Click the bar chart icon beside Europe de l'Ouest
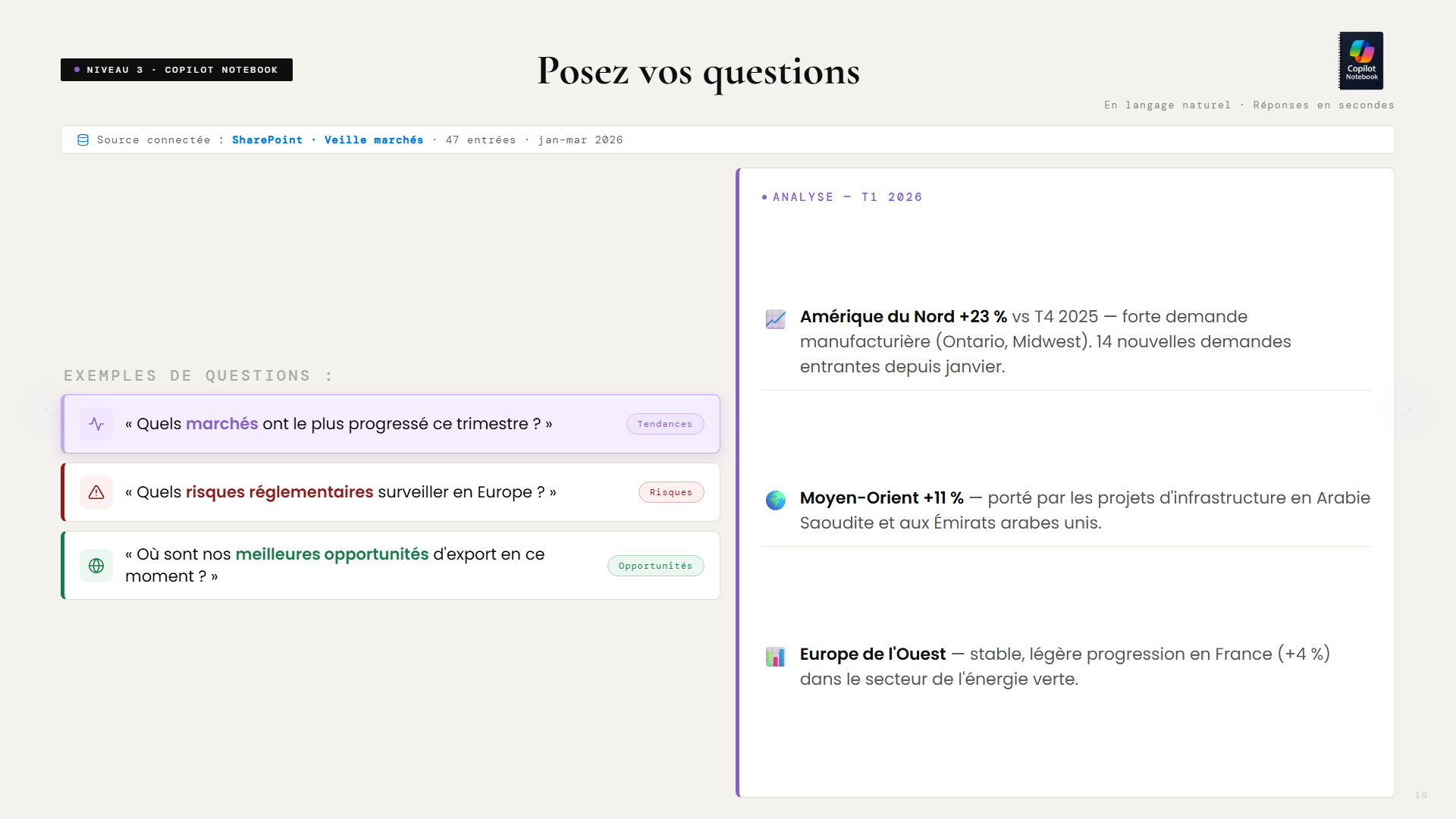1456x819 pixels. (x=776, y=657)
